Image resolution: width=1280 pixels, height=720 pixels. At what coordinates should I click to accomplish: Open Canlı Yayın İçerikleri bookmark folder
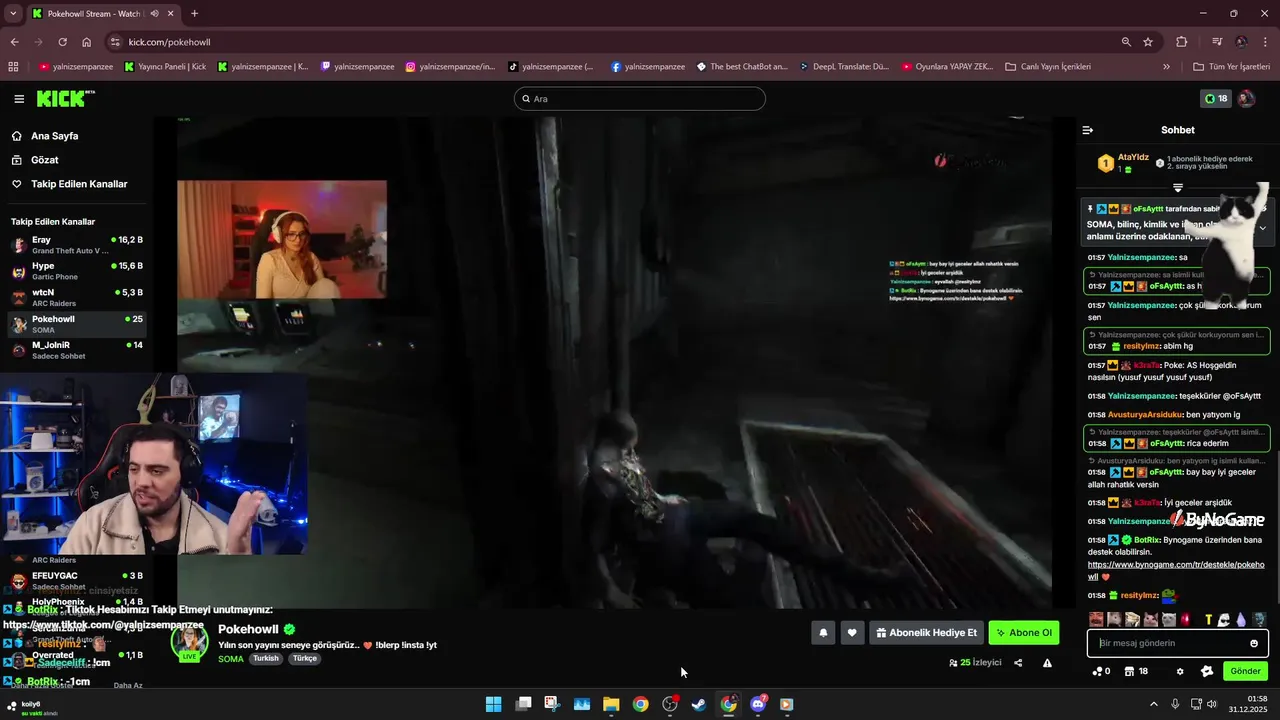click(x=1048, y=67)
